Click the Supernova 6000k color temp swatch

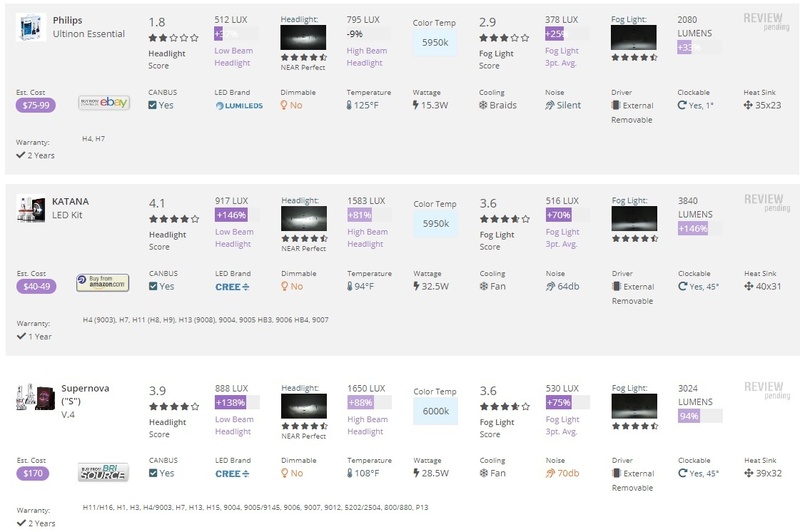point(436,411)
